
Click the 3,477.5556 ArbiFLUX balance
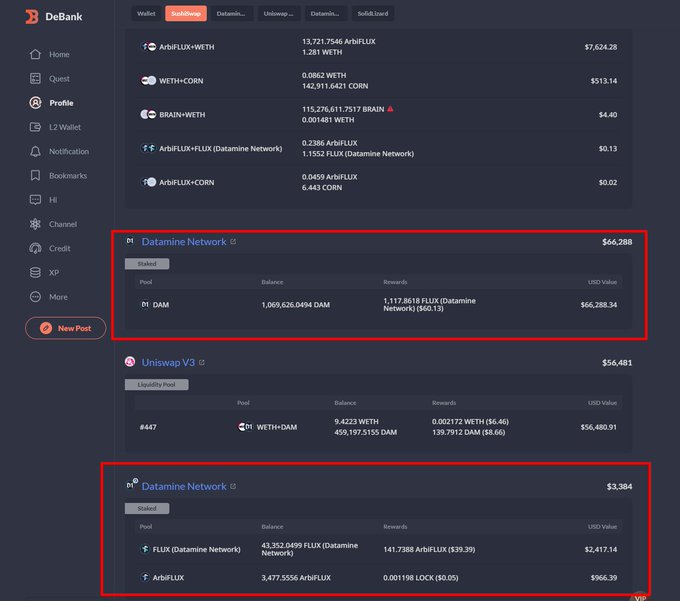(296, 578)
